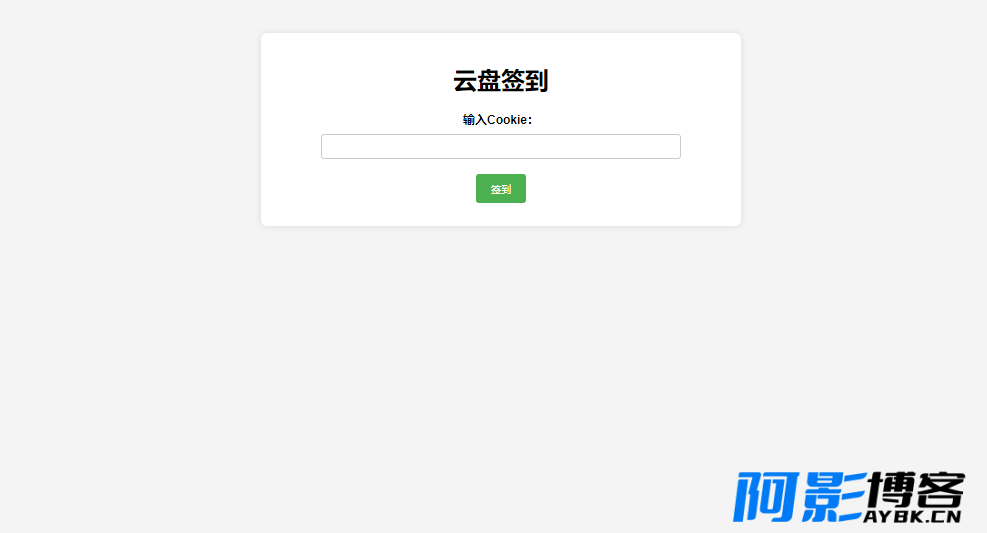Click the 云 character in the heading
This screenshot has width=987, height=533.
[x=465, y=81]
